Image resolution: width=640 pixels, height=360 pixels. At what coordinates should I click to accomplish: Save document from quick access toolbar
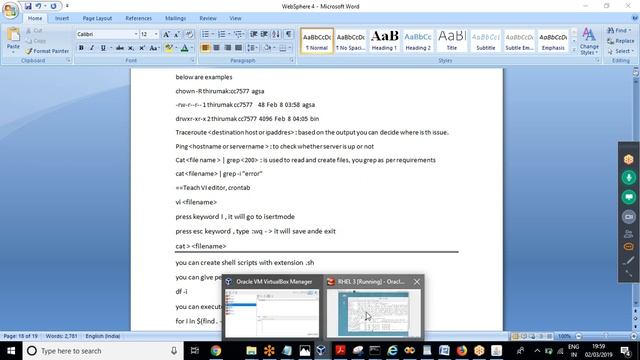[x=28, y=6]
